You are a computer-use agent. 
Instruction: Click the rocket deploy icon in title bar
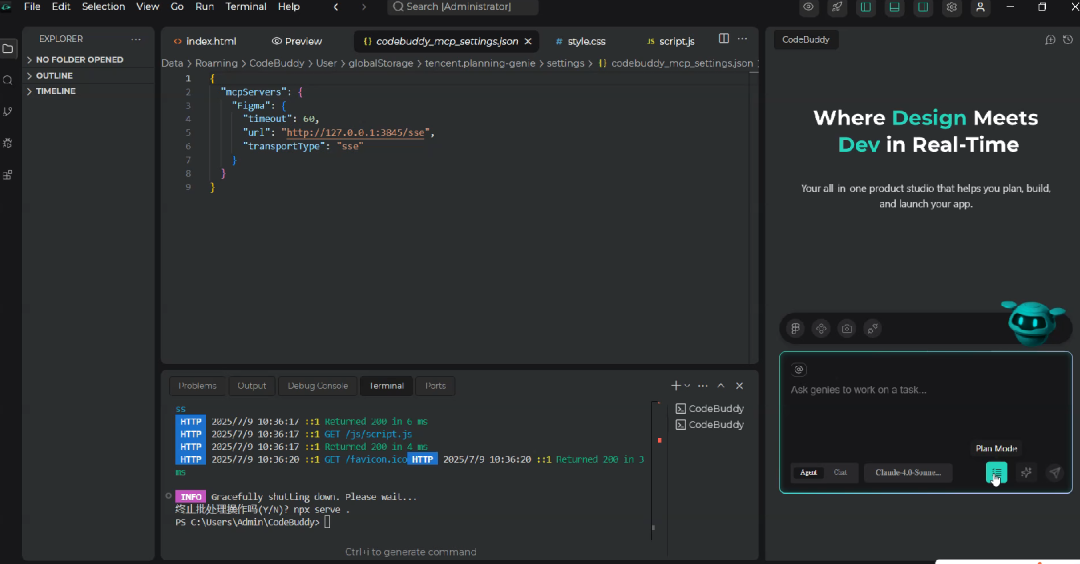(837, 7)
